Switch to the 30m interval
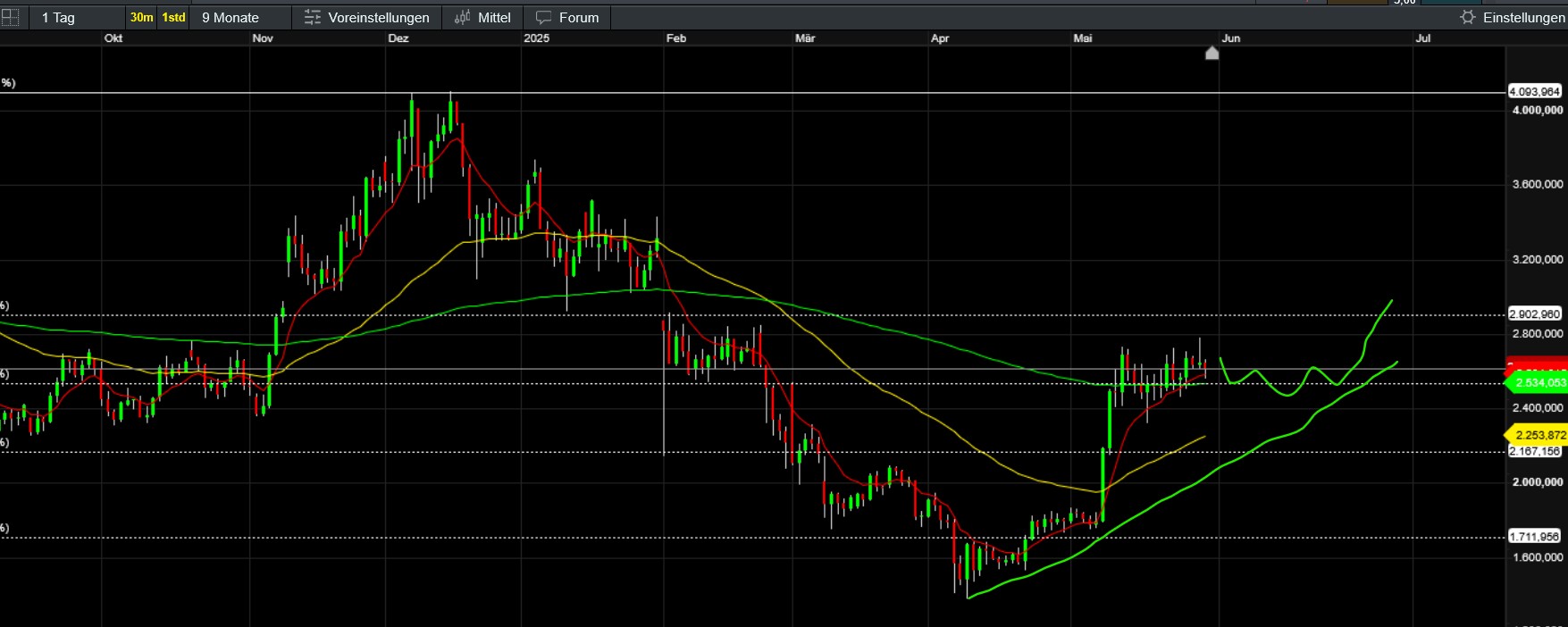Viewport: 1568px width, 627px height. click(x=141, y=18)
